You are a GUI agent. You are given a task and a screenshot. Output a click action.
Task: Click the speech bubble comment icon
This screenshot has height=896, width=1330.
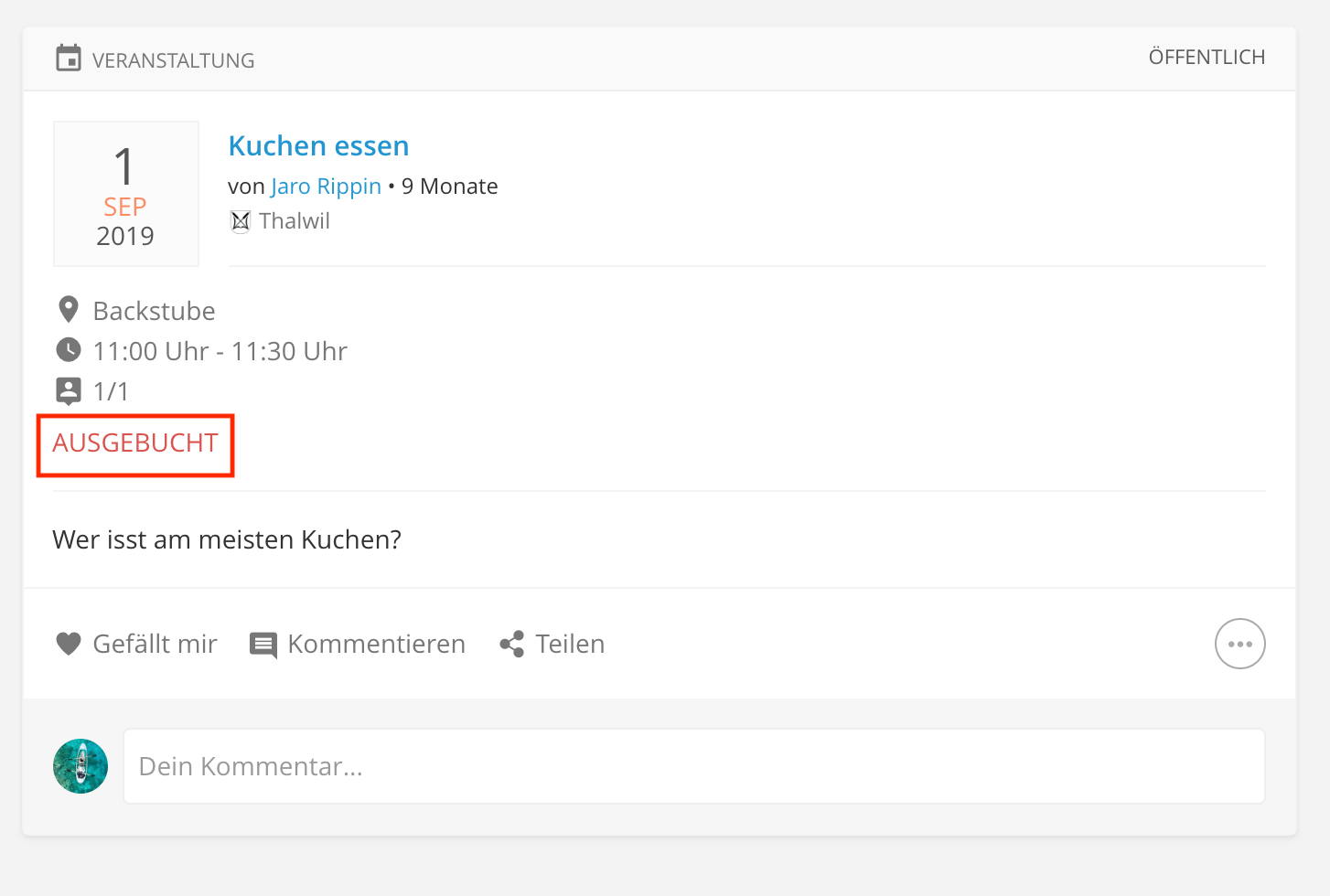[x=263, y=645]
